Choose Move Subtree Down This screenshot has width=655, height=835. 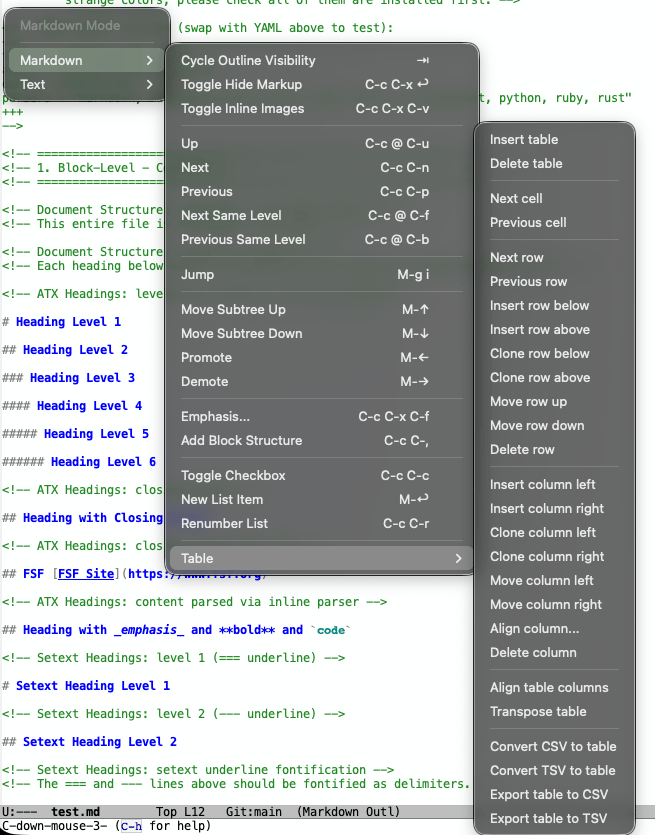pyautogui.click(x=322, y=333)
